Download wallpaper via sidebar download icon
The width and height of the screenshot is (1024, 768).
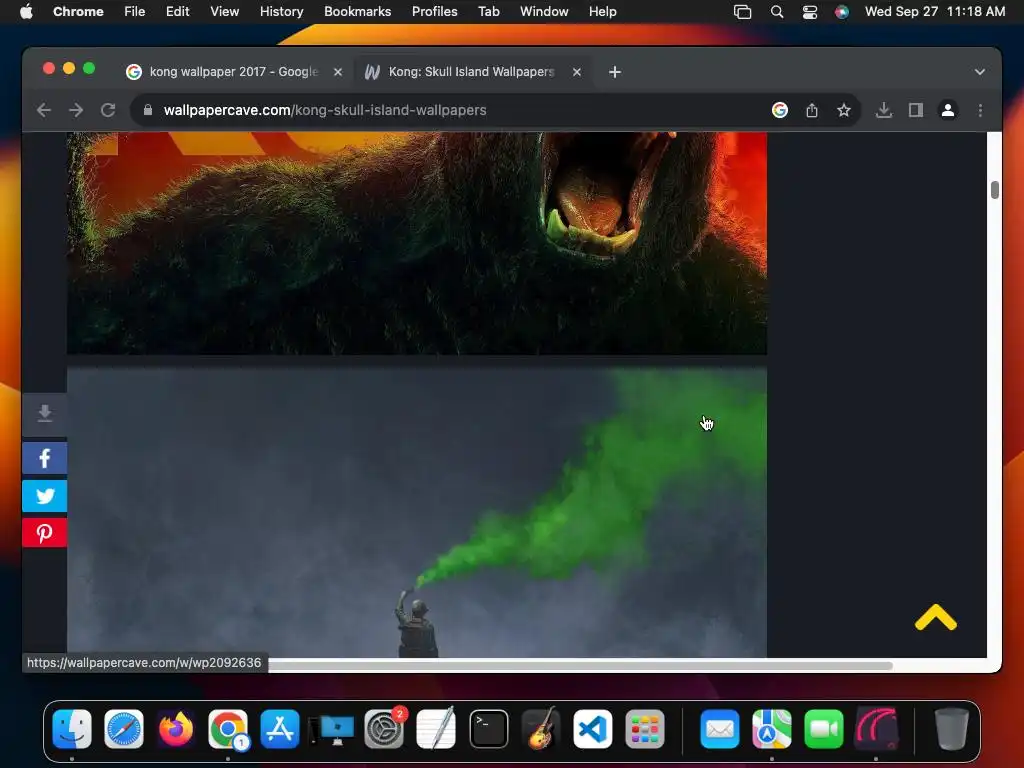point(44,414)
